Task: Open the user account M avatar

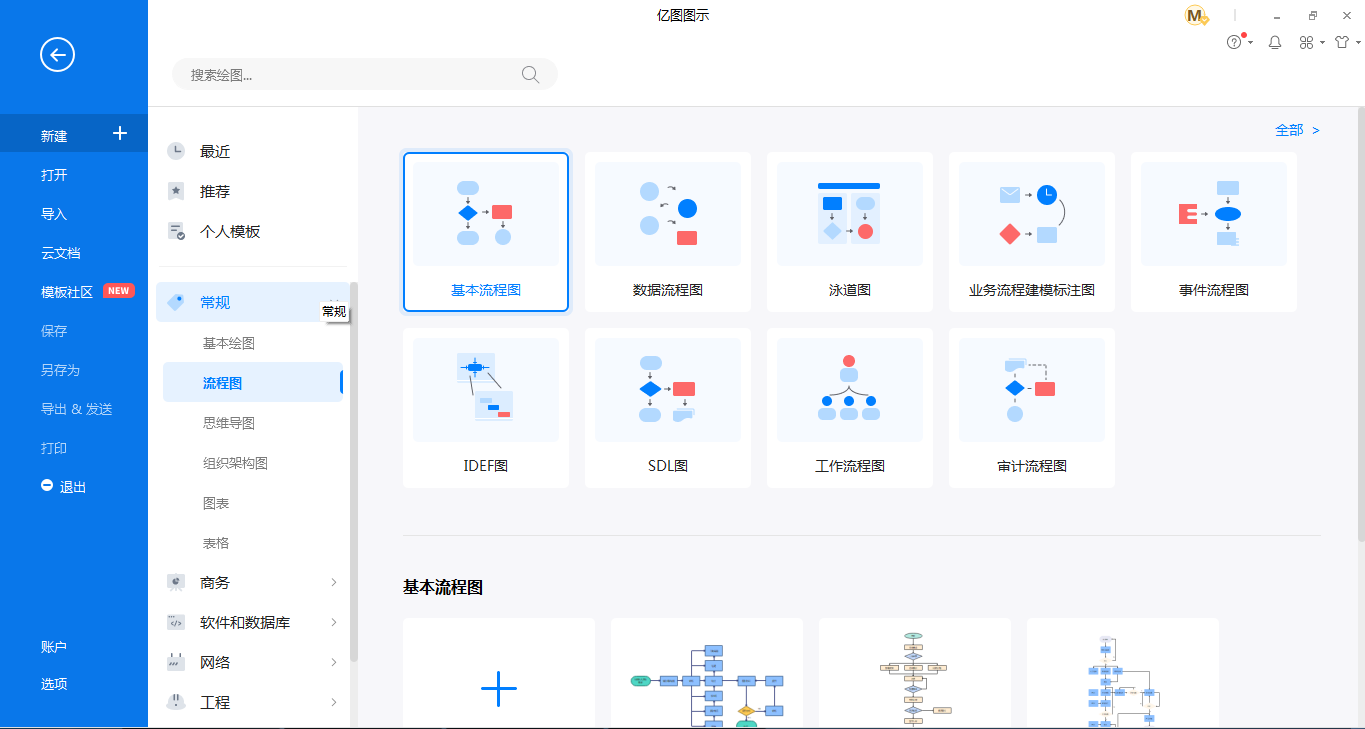Action: point(1196,16)
